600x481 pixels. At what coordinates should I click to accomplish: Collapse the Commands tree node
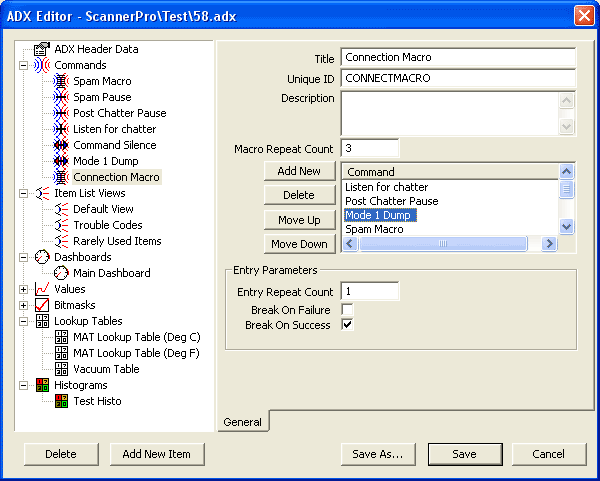24,65
